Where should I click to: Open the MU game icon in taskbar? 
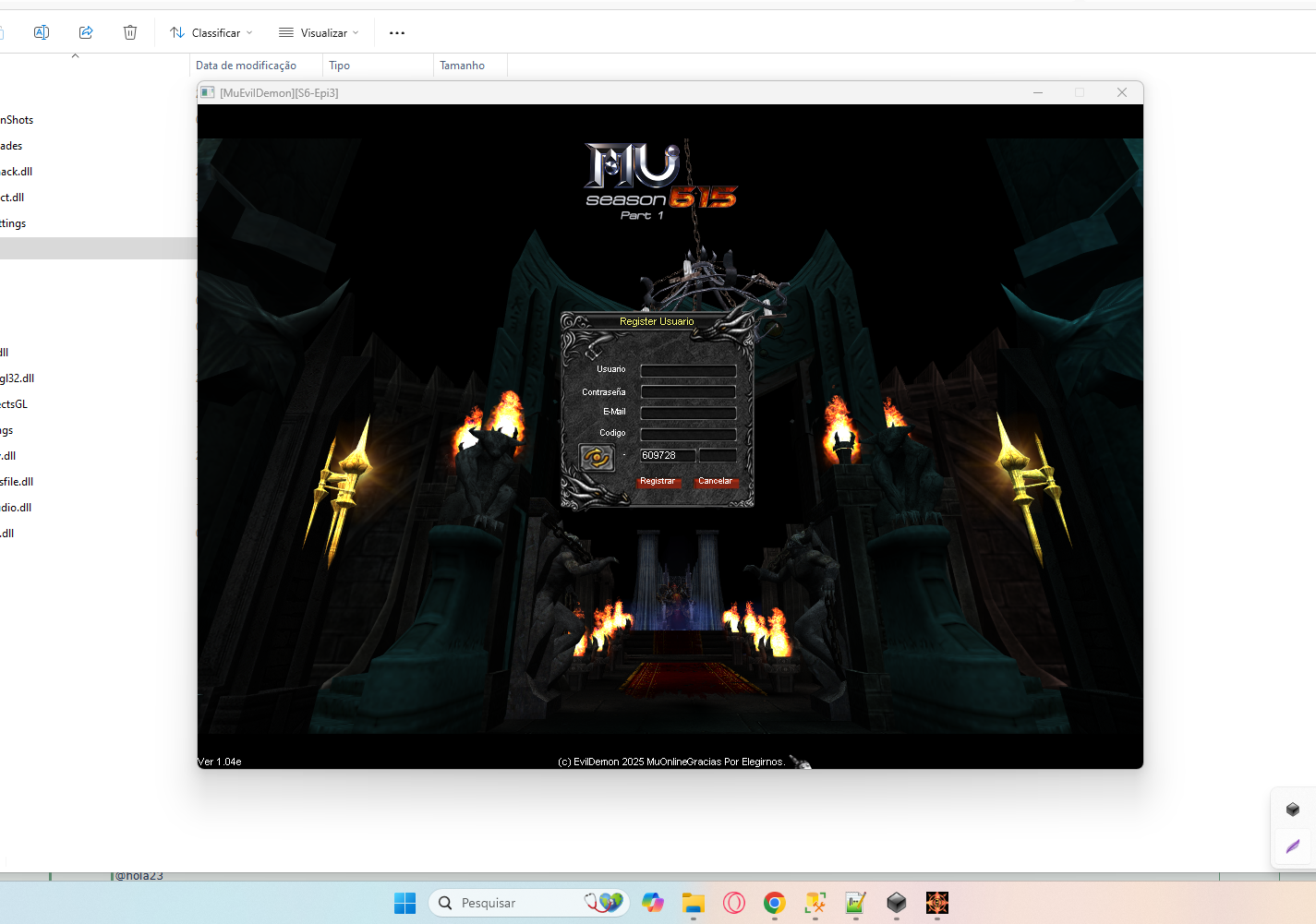(x=937, y=903)
